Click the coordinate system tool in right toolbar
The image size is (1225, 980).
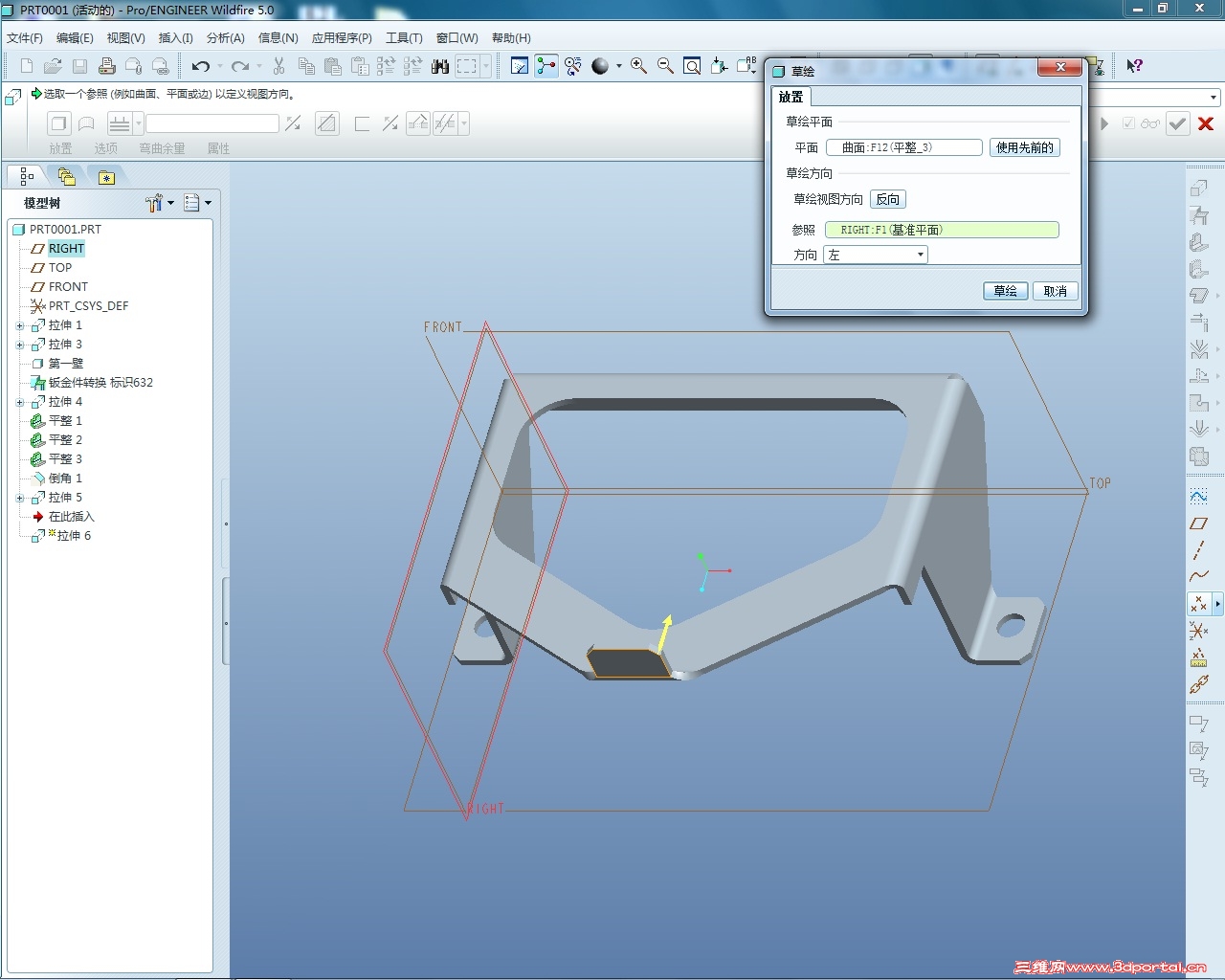click(x=1198, y=631)
